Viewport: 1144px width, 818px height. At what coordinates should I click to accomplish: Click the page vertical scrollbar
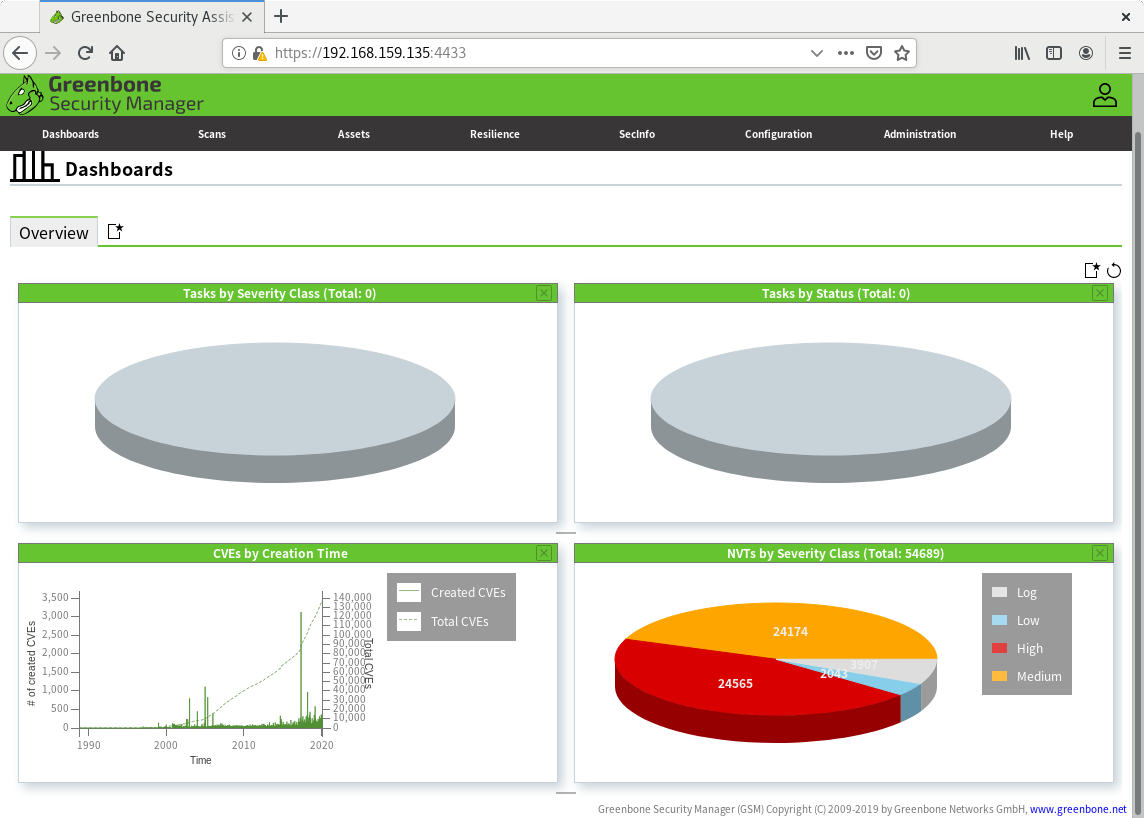point(1137,474)
